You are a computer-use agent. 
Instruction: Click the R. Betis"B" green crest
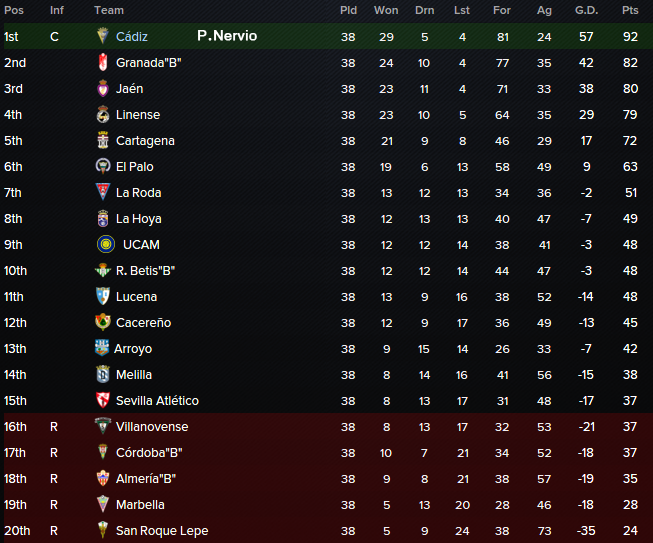click(102, 271)
